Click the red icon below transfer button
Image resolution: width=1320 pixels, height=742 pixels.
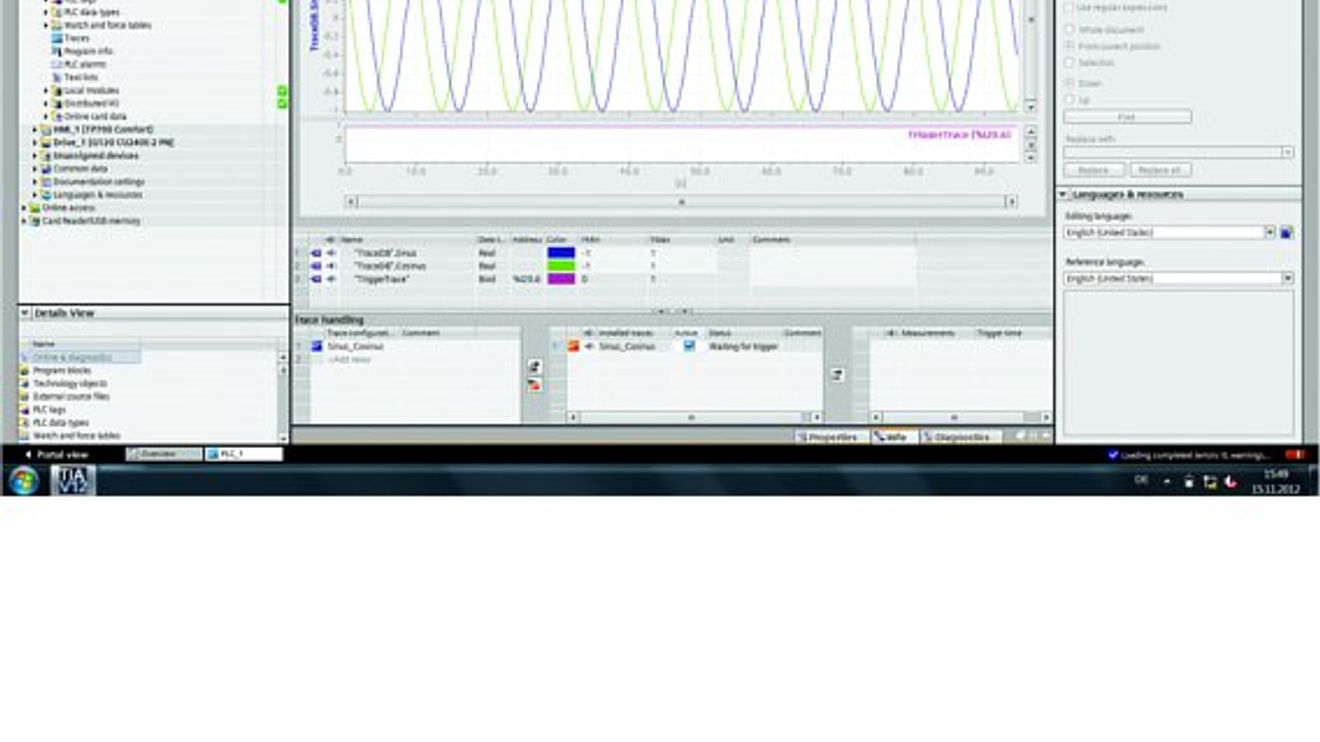[535, 384]
